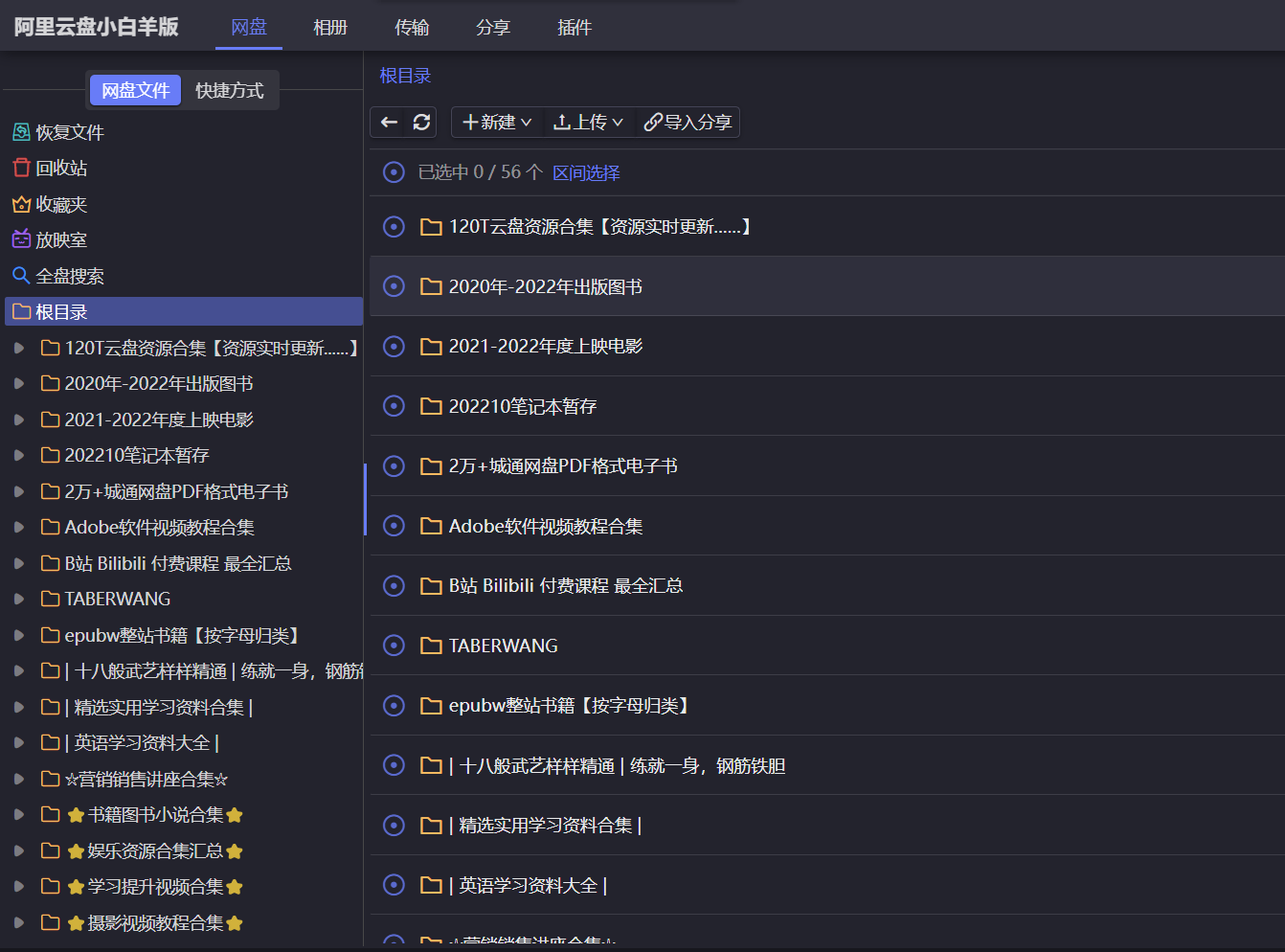Screen dimensions: 1285x952
Task: Switch to the Albums (相册) tab
Action: pyautogui.click(x=330, y=28)
